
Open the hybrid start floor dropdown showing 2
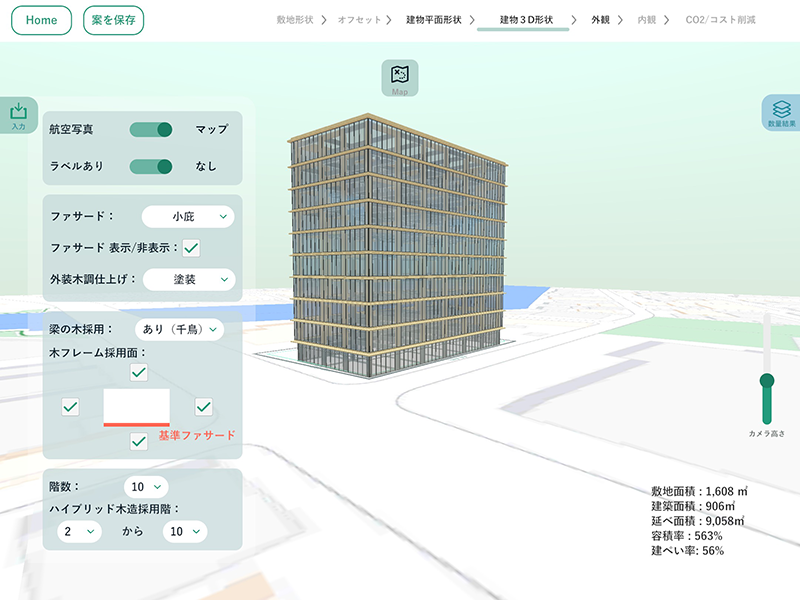[x=79, y=532]
